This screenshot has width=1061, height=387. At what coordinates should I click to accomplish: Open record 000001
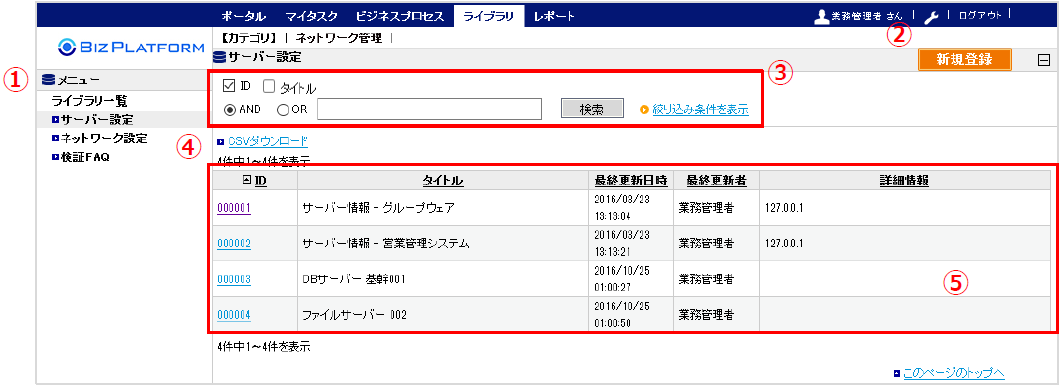234,208
